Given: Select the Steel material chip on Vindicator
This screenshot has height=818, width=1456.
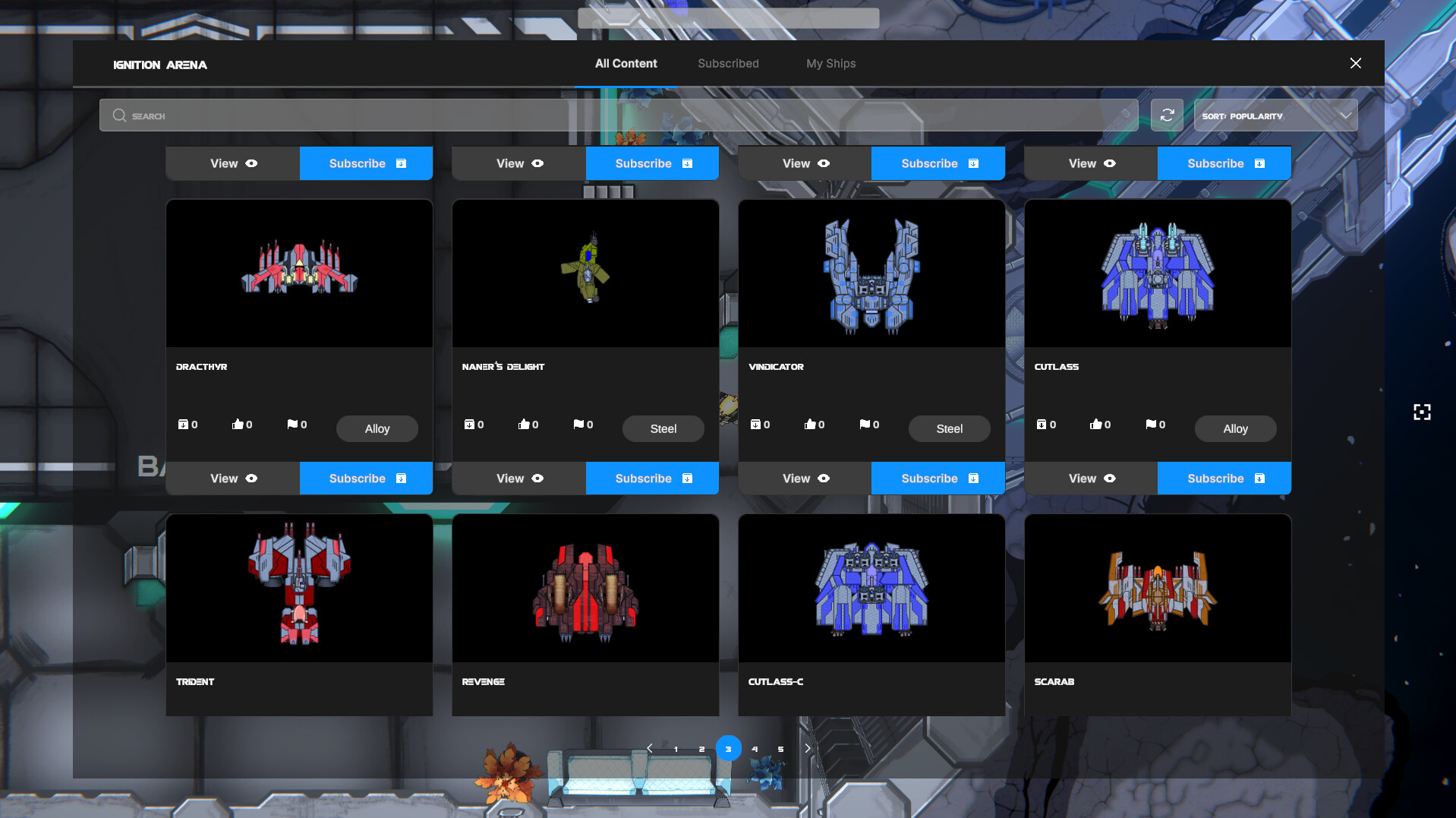Looking at the screenshot, I should (949, 428).
